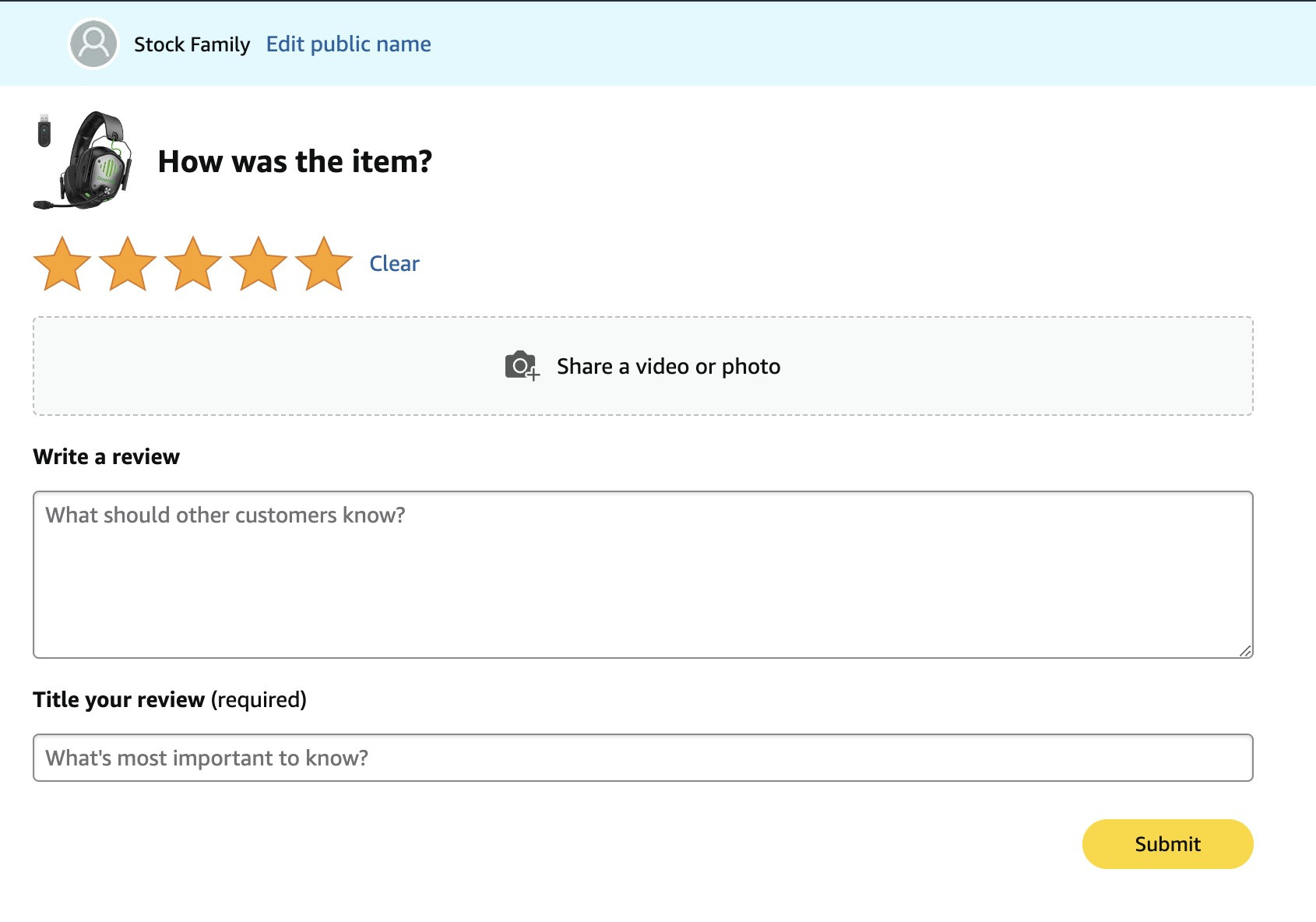Click the Write a review label
The height and width of the screenshot is (922, 1316).
(x=106, y=456)
